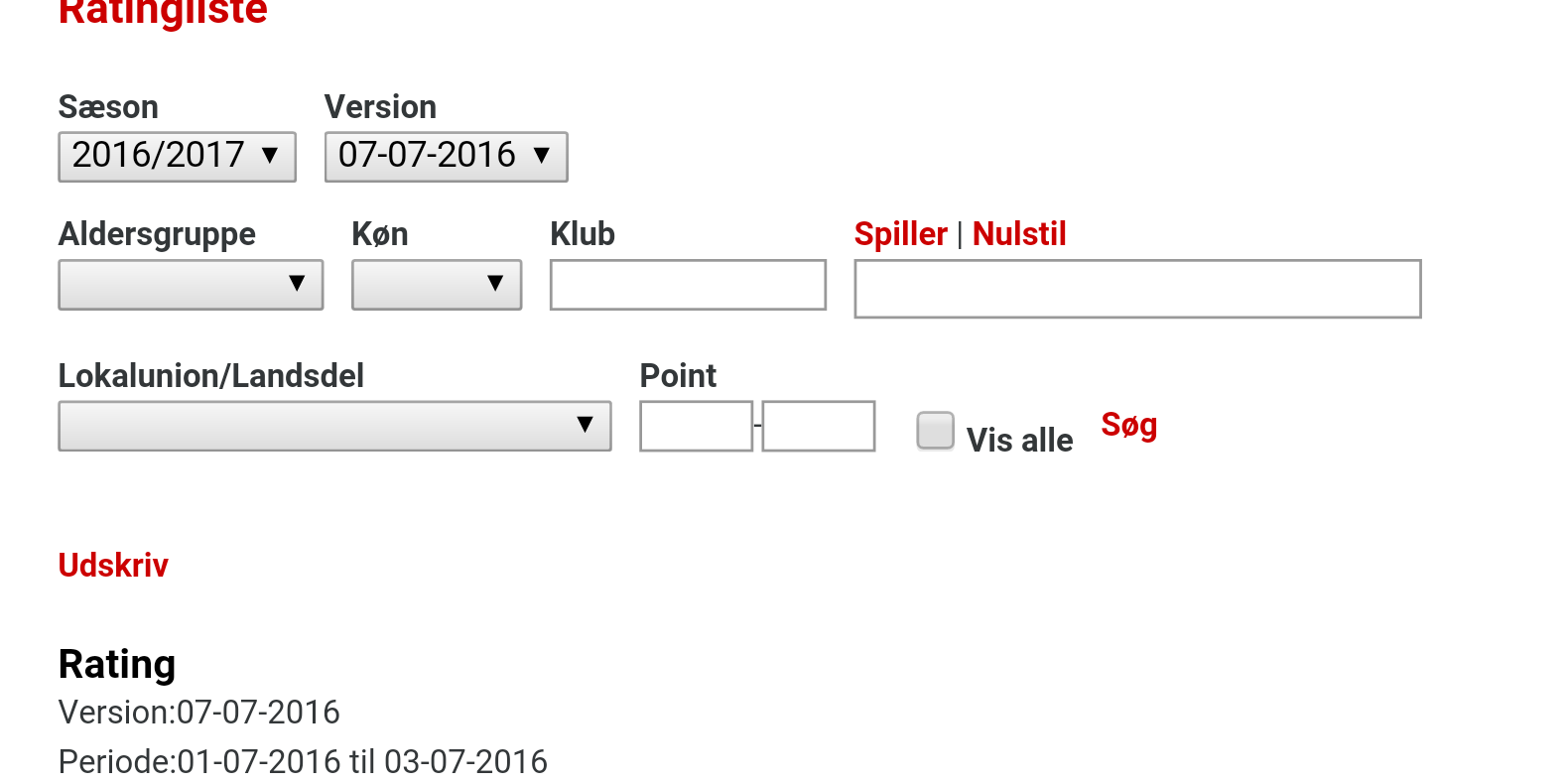Click the Spiller link

900,234
